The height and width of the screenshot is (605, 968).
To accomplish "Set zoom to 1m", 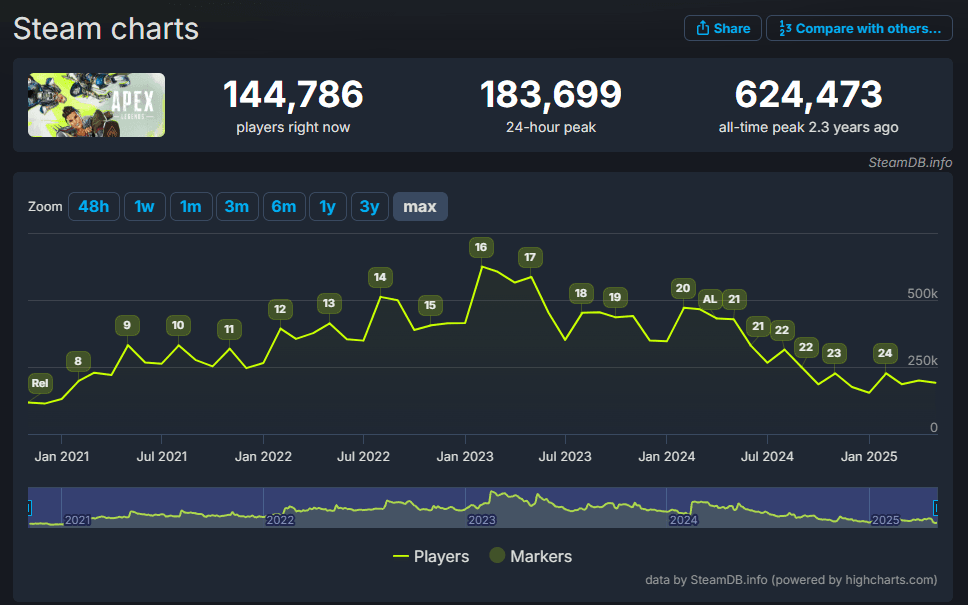I will (x=191, y=206).
